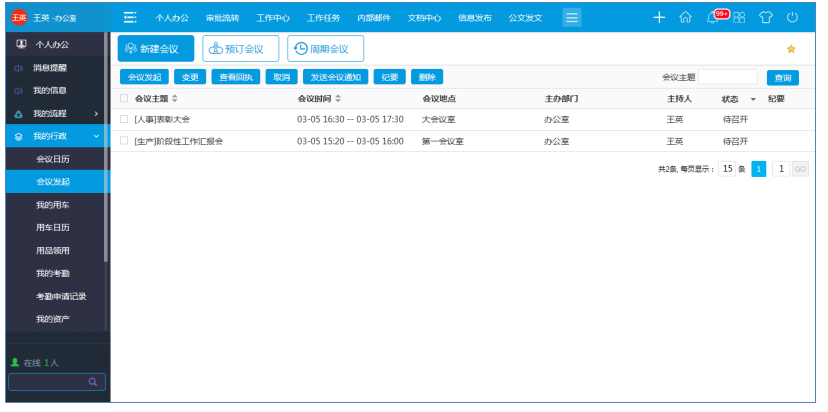Click the shirt theme icon

click(766, 17)
